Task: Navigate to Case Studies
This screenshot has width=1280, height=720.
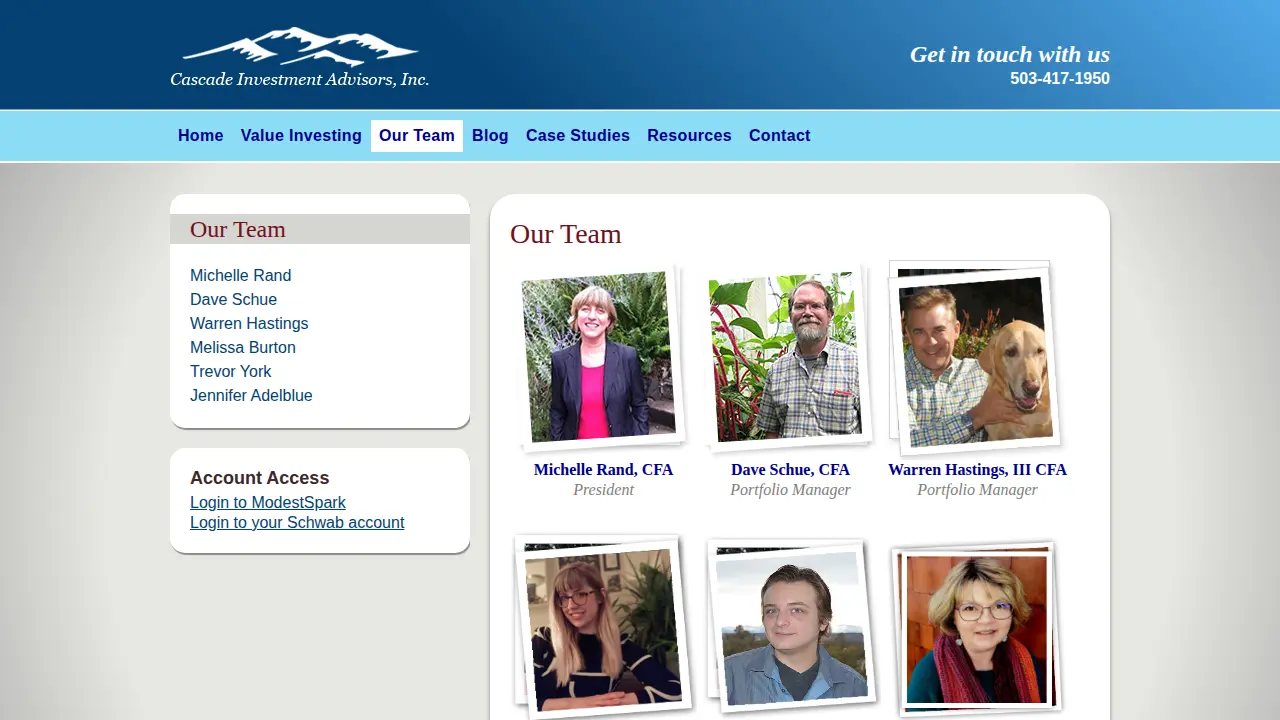Action: (578, 136)
